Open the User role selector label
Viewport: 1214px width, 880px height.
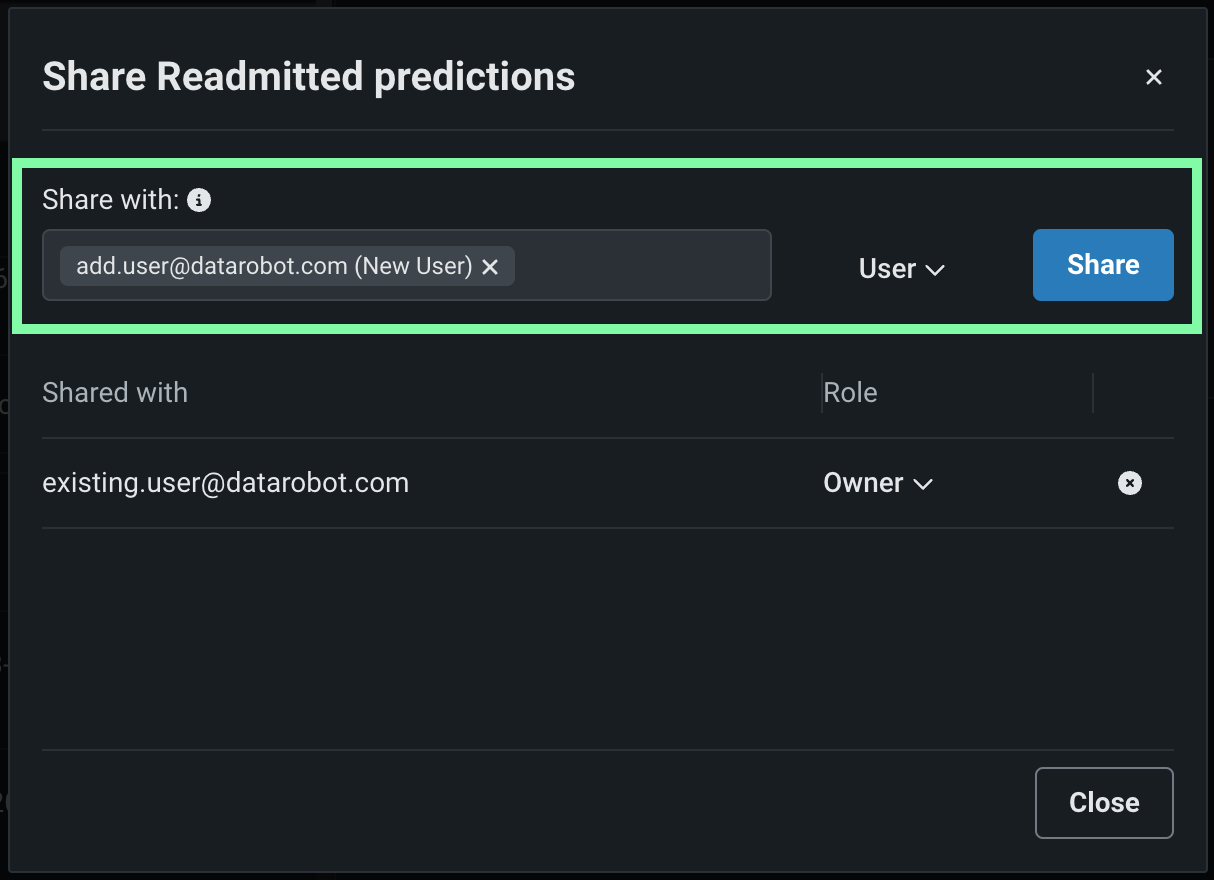tap(887, 269)
